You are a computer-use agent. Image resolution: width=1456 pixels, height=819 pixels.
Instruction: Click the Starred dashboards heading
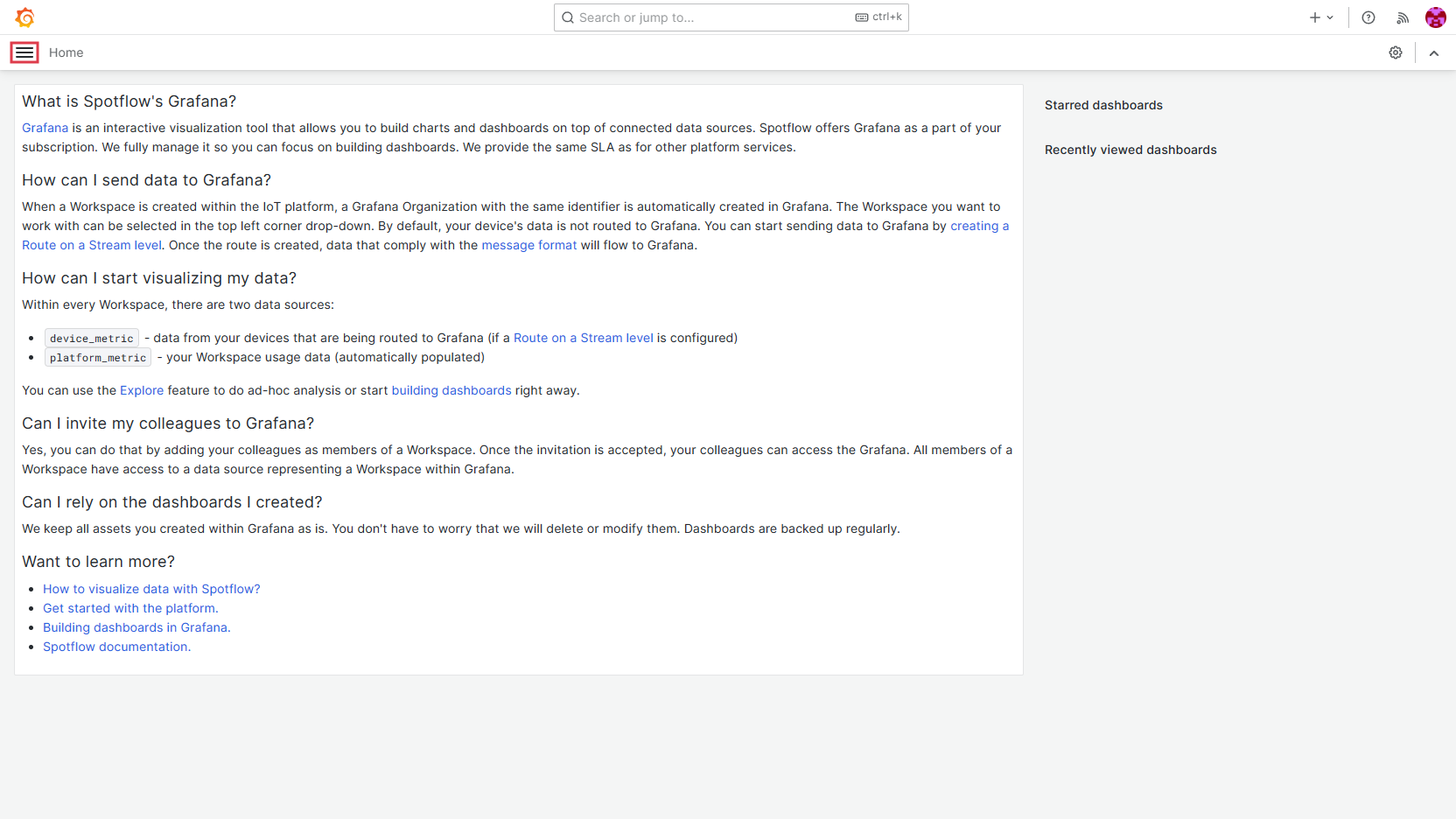(x=1103, y=105)
